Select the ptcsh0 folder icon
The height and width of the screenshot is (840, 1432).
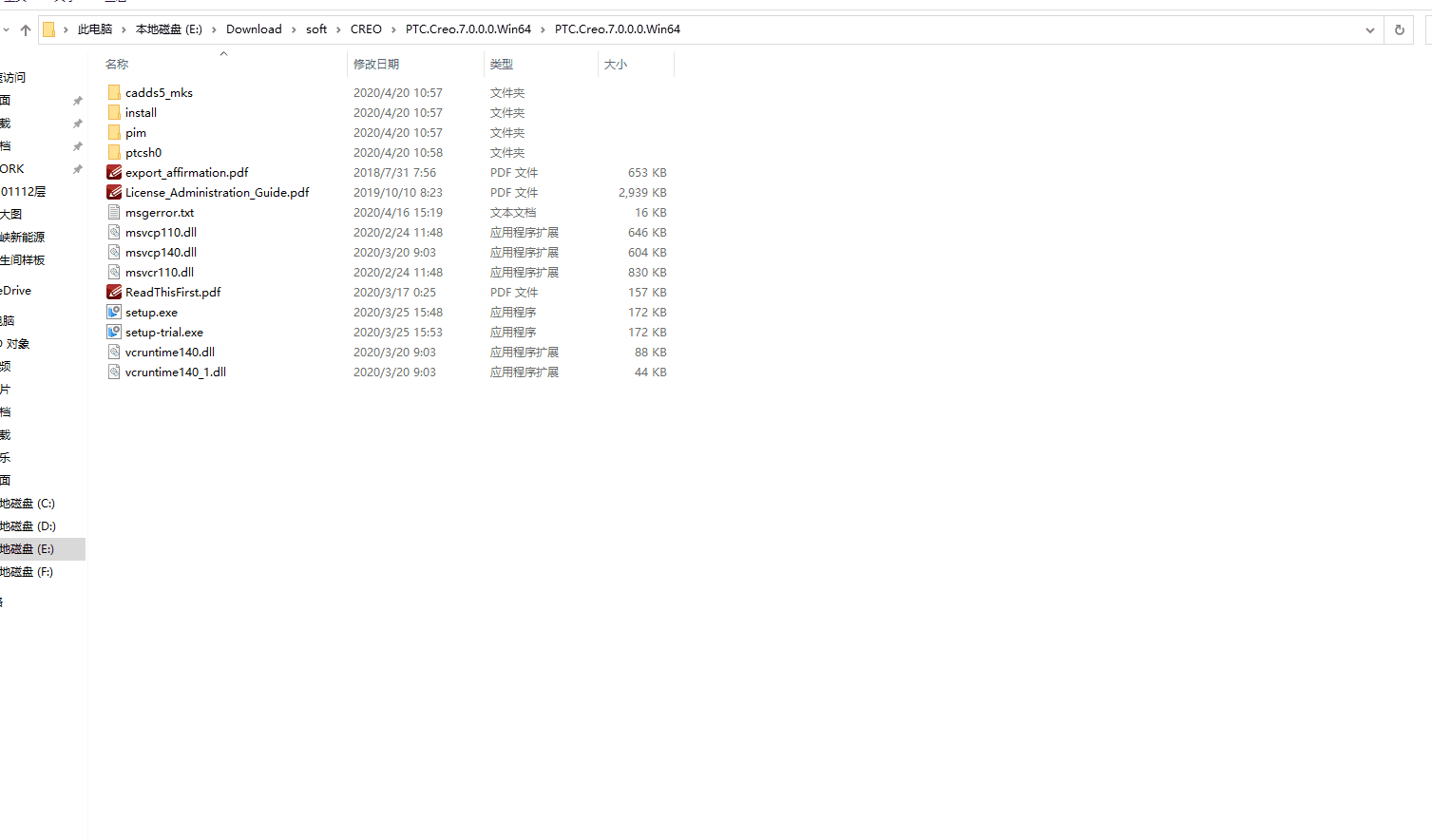tap(114, 152)
